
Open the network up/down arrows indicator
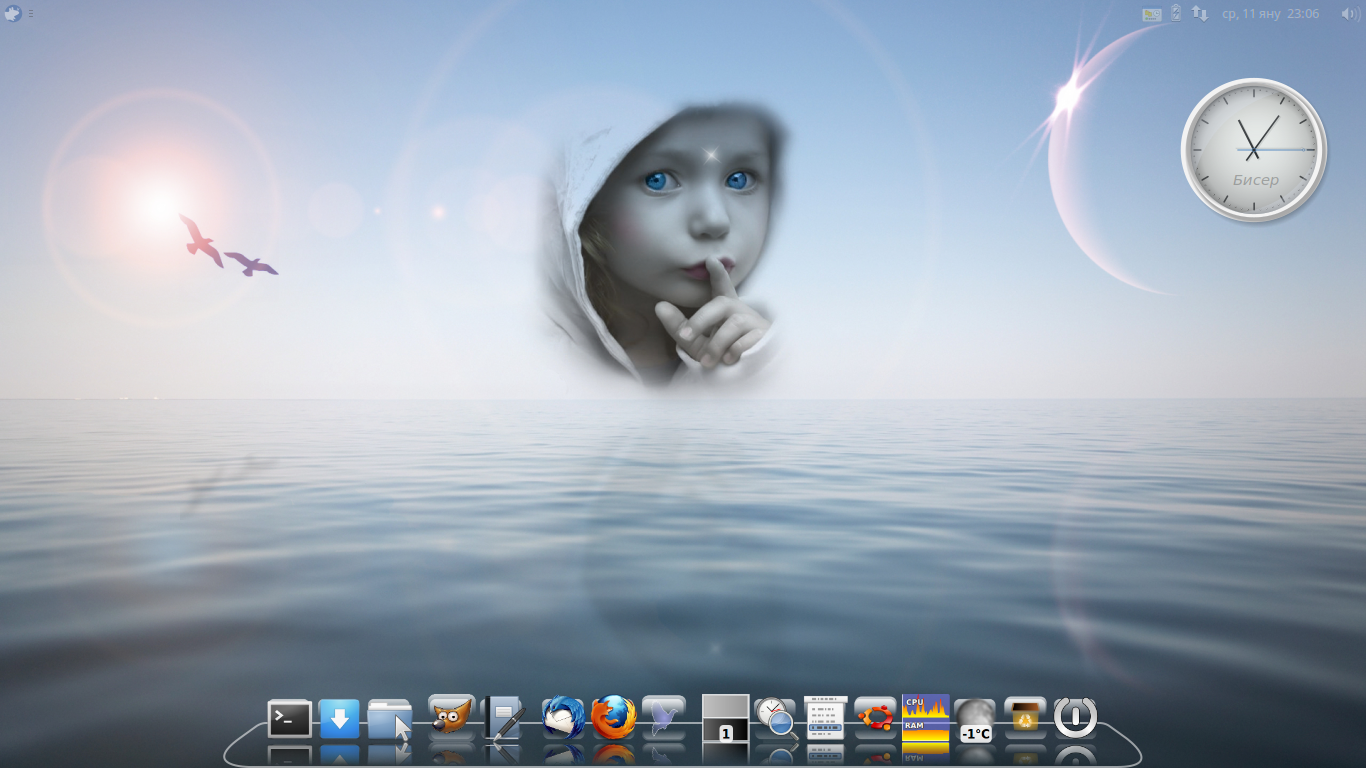[x=1200, y=14]
